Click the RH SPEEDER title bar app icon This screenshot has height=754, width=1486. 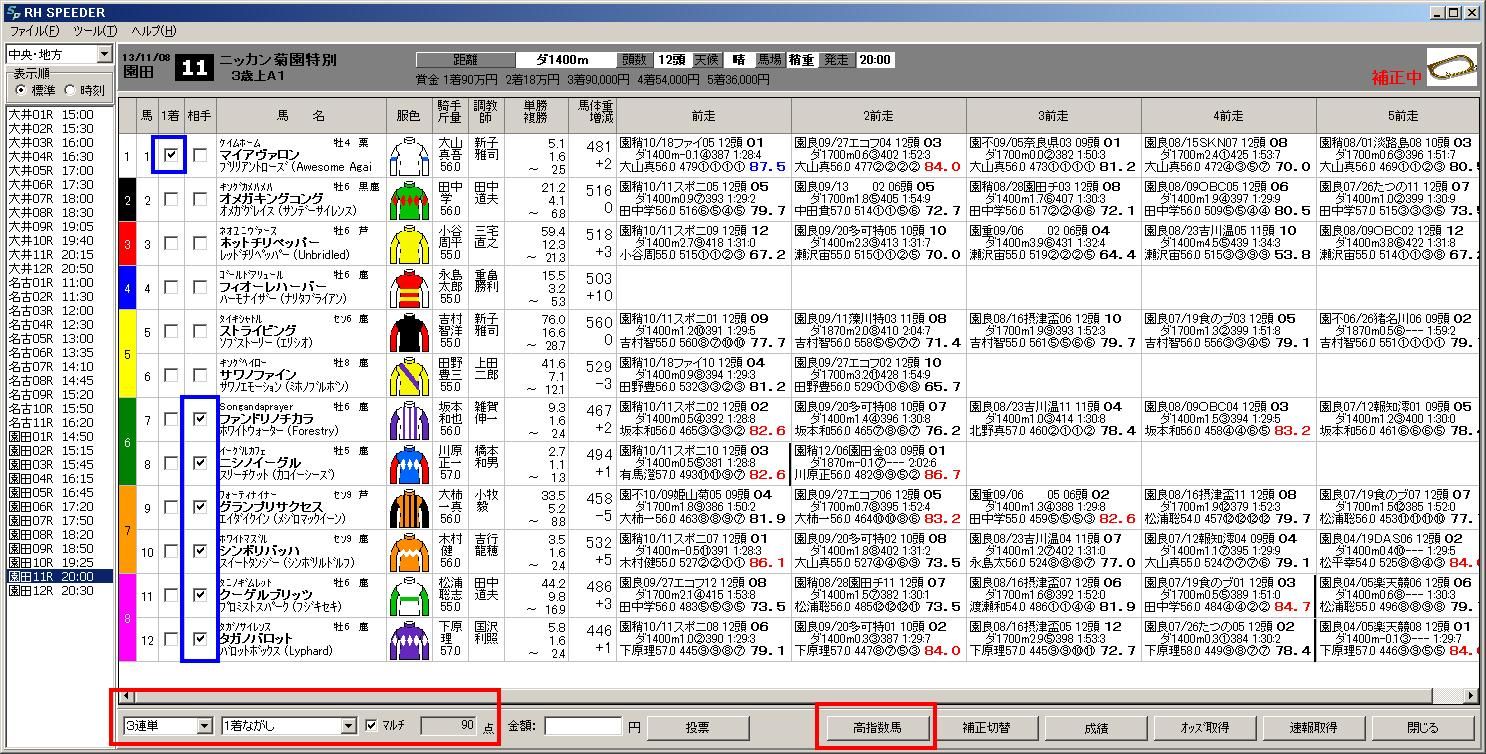click(x=11, y=12)
